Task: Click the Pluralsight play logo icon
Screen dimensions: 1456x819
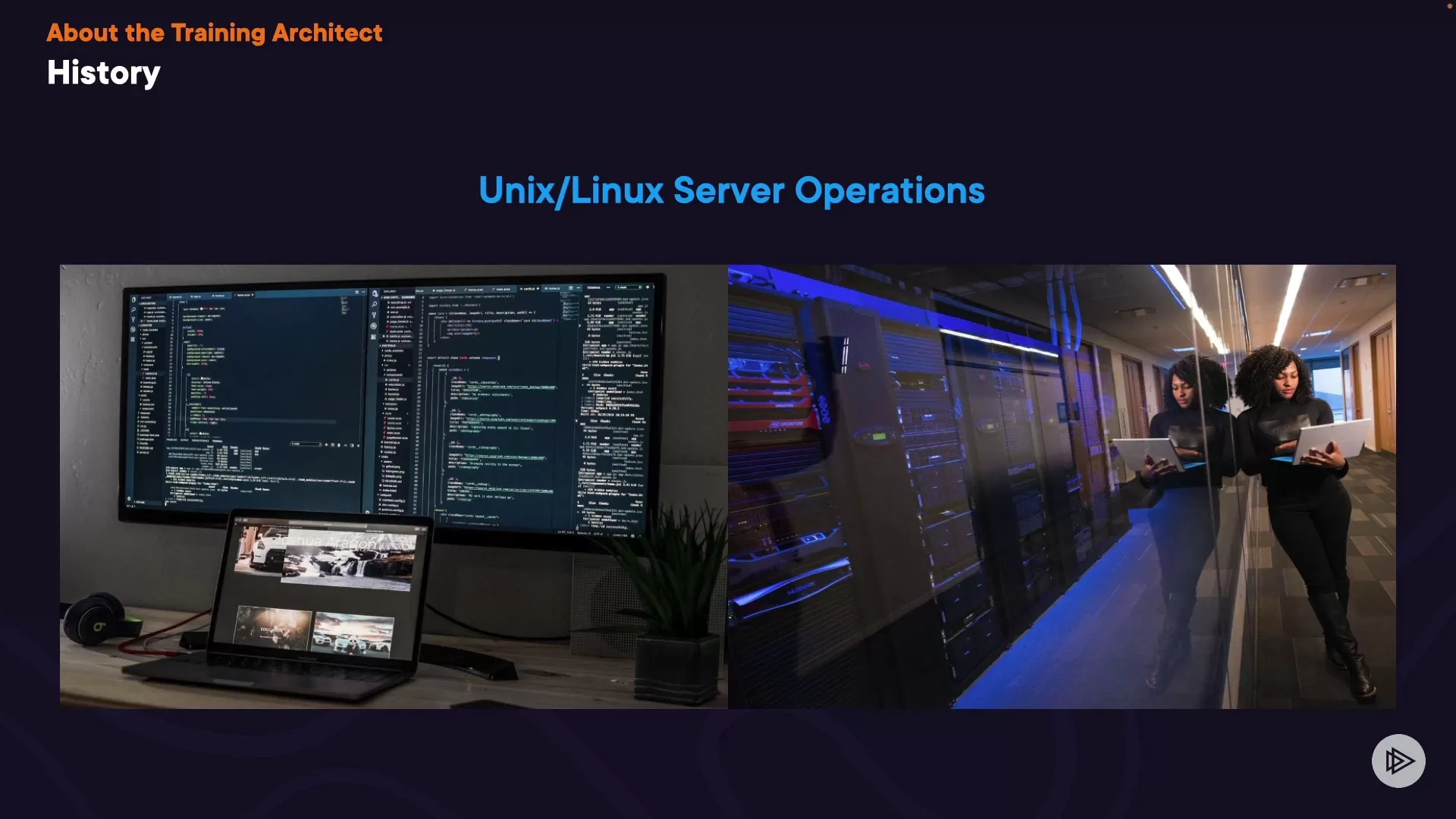Action: tap(1398, 761)
